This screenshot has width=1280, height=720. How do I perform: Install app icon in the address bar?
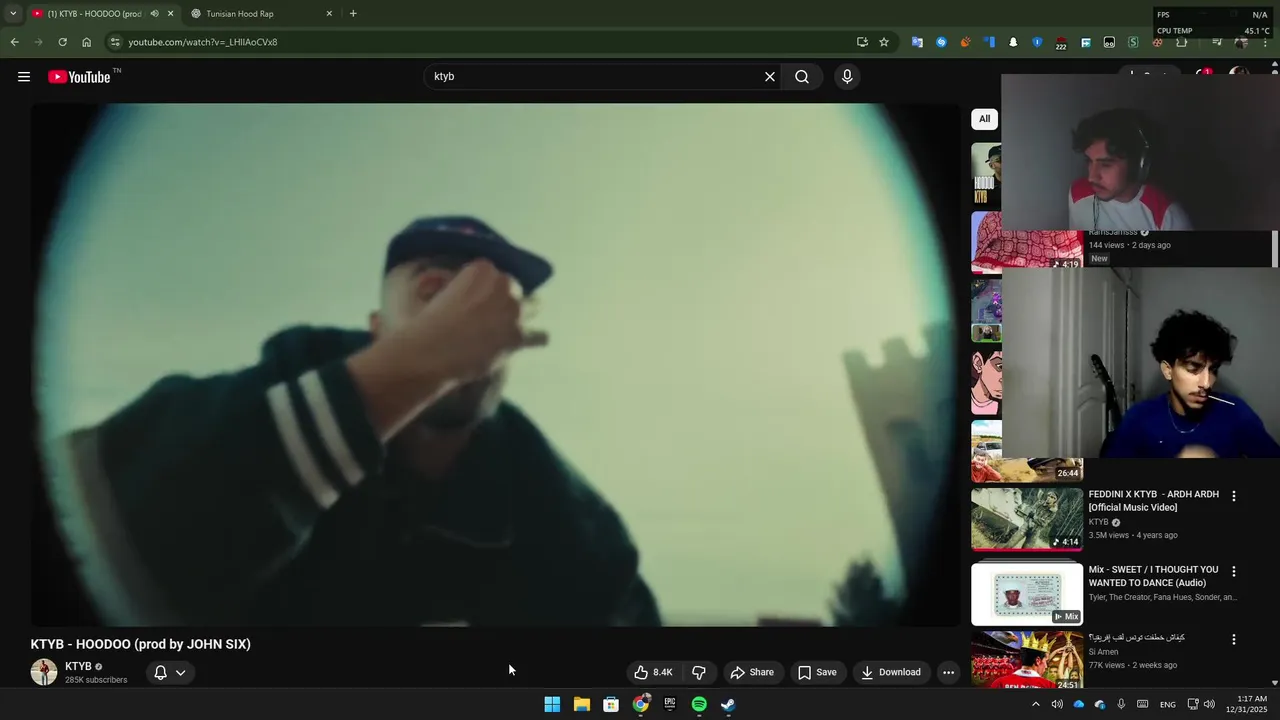(x=862, y=42)
